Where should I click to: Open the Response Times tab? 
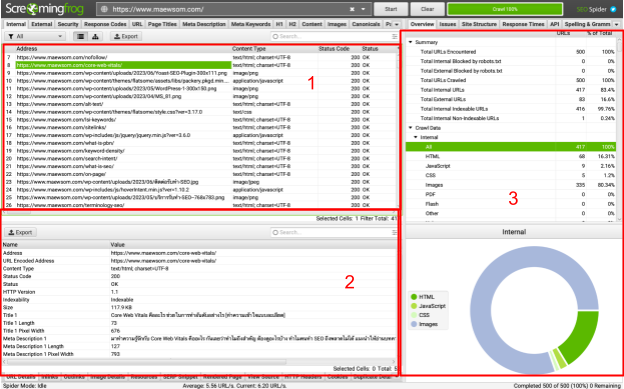pos(523,24)
